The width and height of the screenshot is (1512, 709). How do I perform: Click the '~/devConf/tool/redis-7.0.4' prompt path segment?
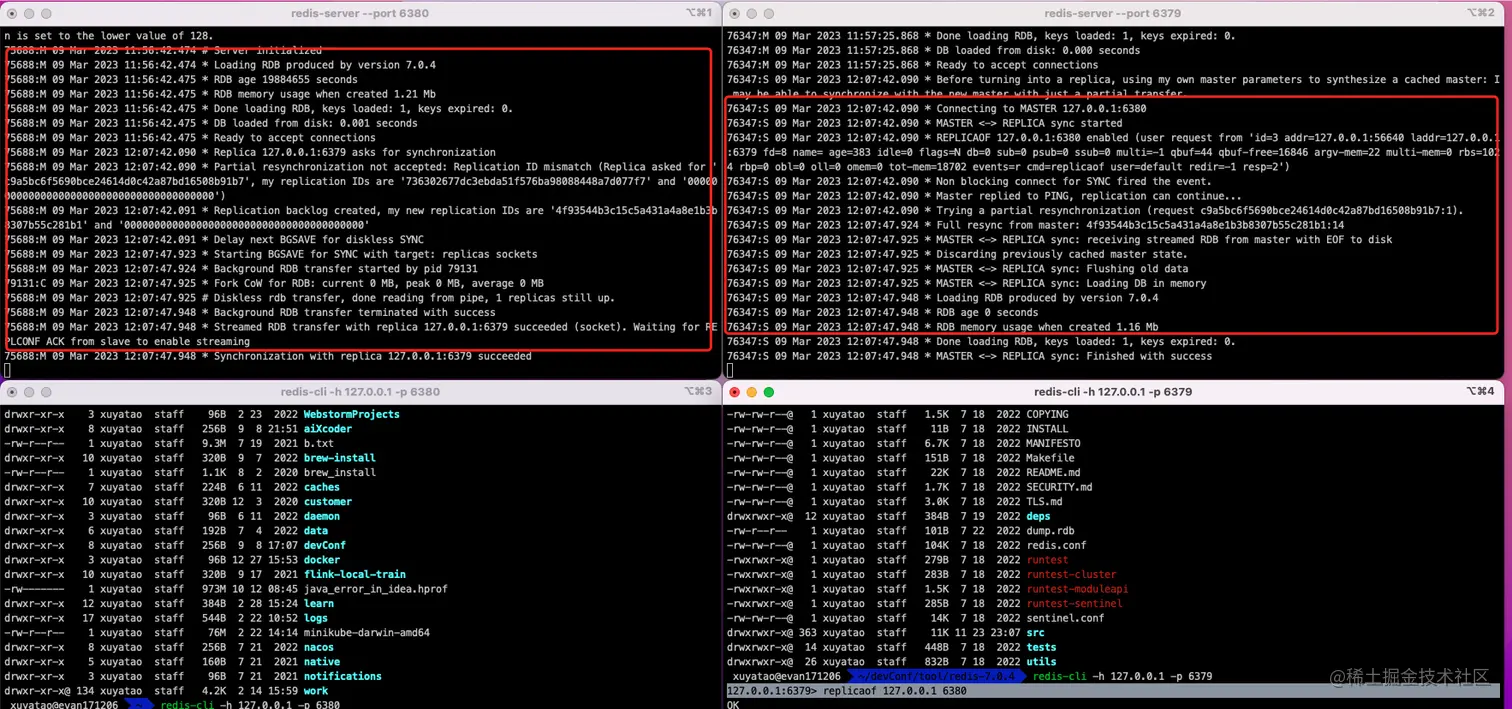tap(937, 676)
